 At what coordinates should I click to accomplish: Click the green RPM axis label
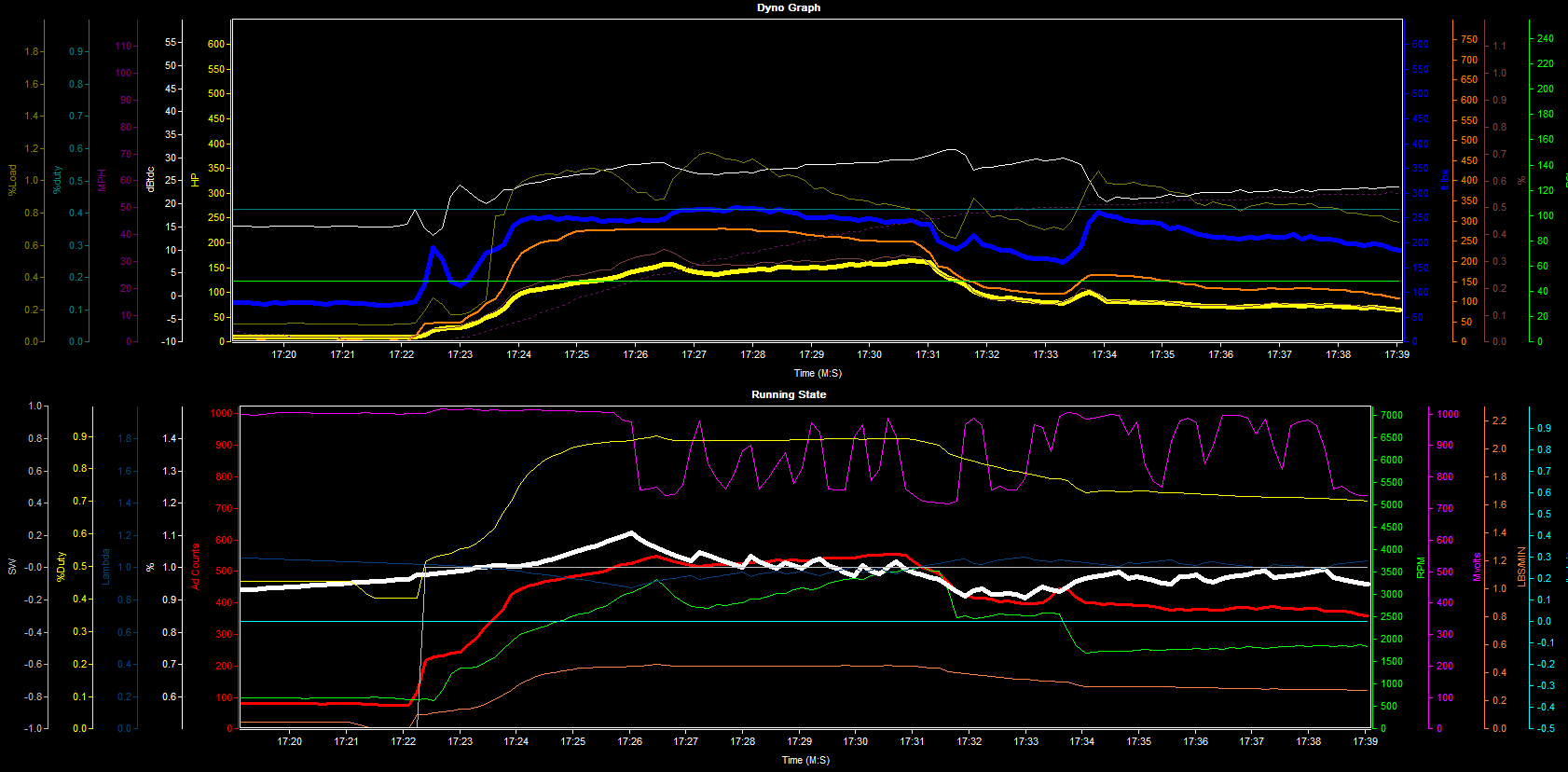tap(1421, 568)
